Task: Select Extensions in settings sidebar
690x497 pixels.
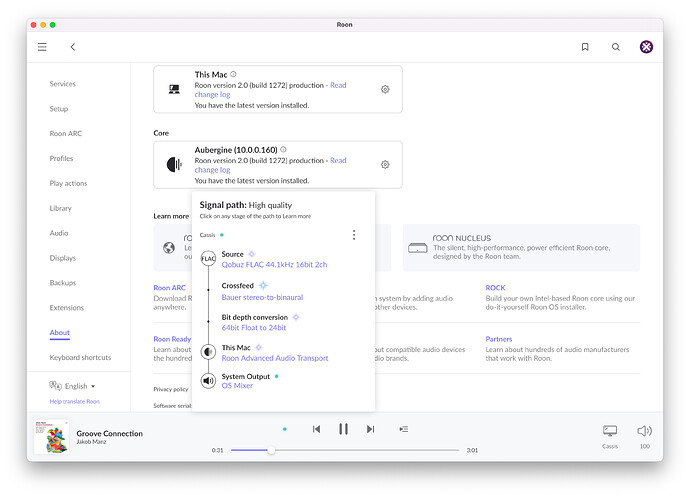Action: [66, 308]
